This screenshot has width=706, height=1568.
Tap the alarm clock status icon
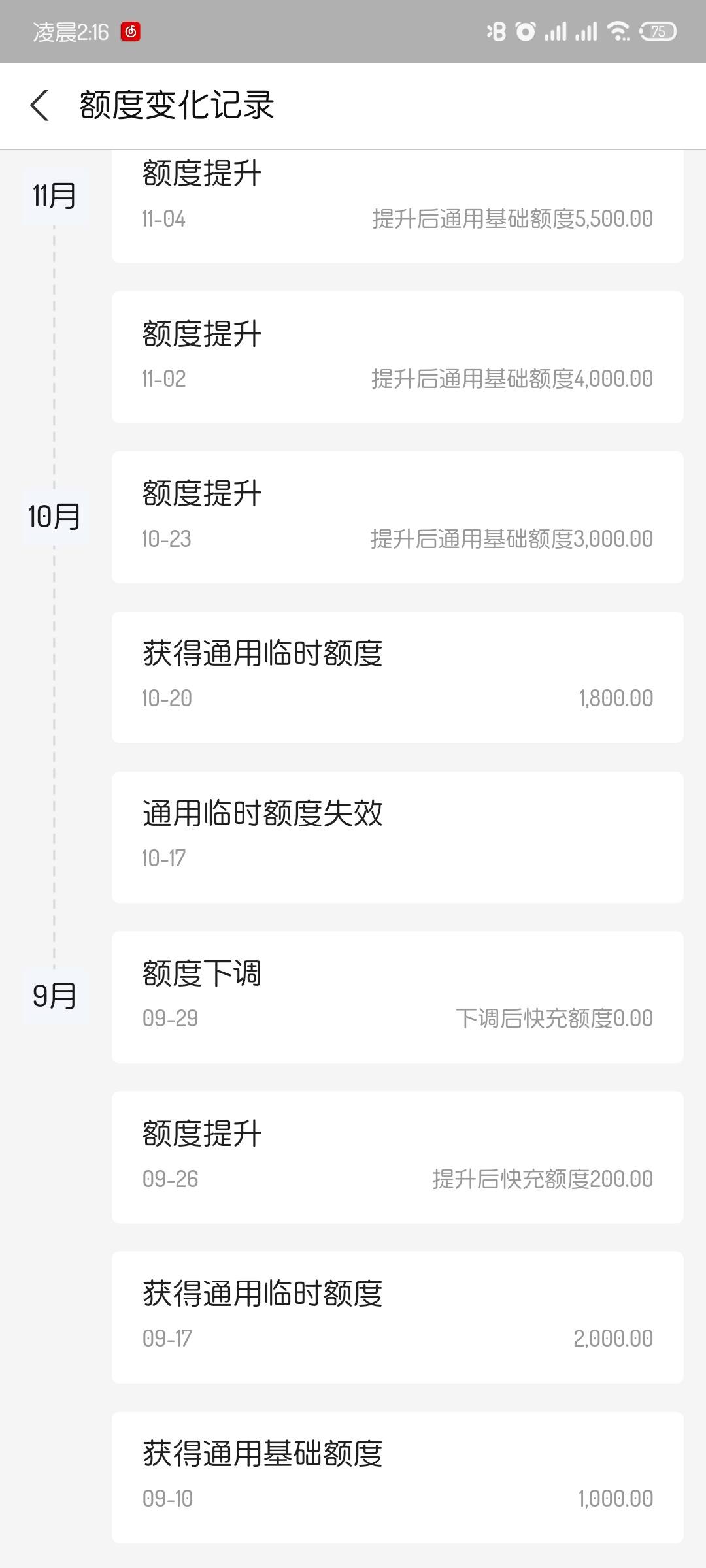[526, 31]
